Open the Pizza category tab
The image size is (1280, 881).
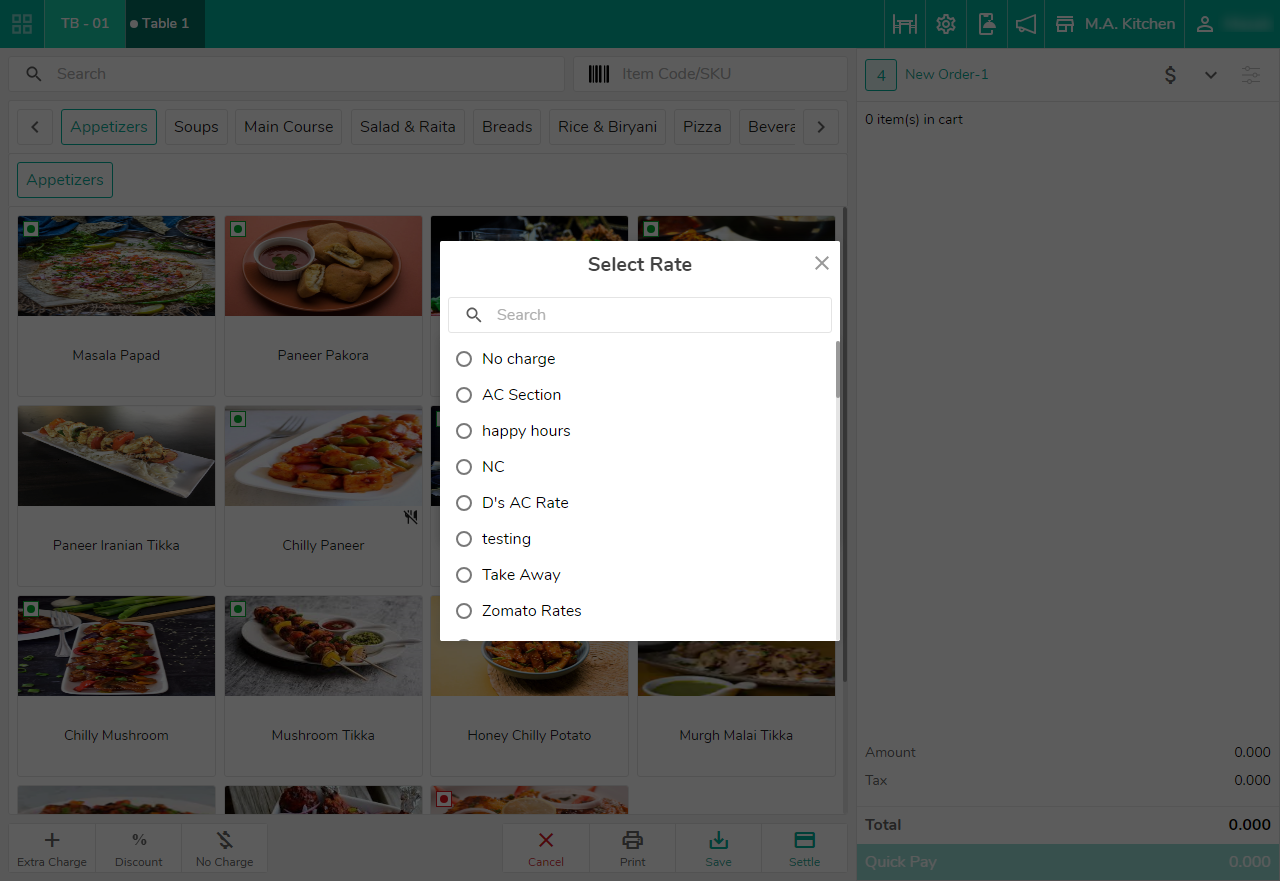coord(702,127)
